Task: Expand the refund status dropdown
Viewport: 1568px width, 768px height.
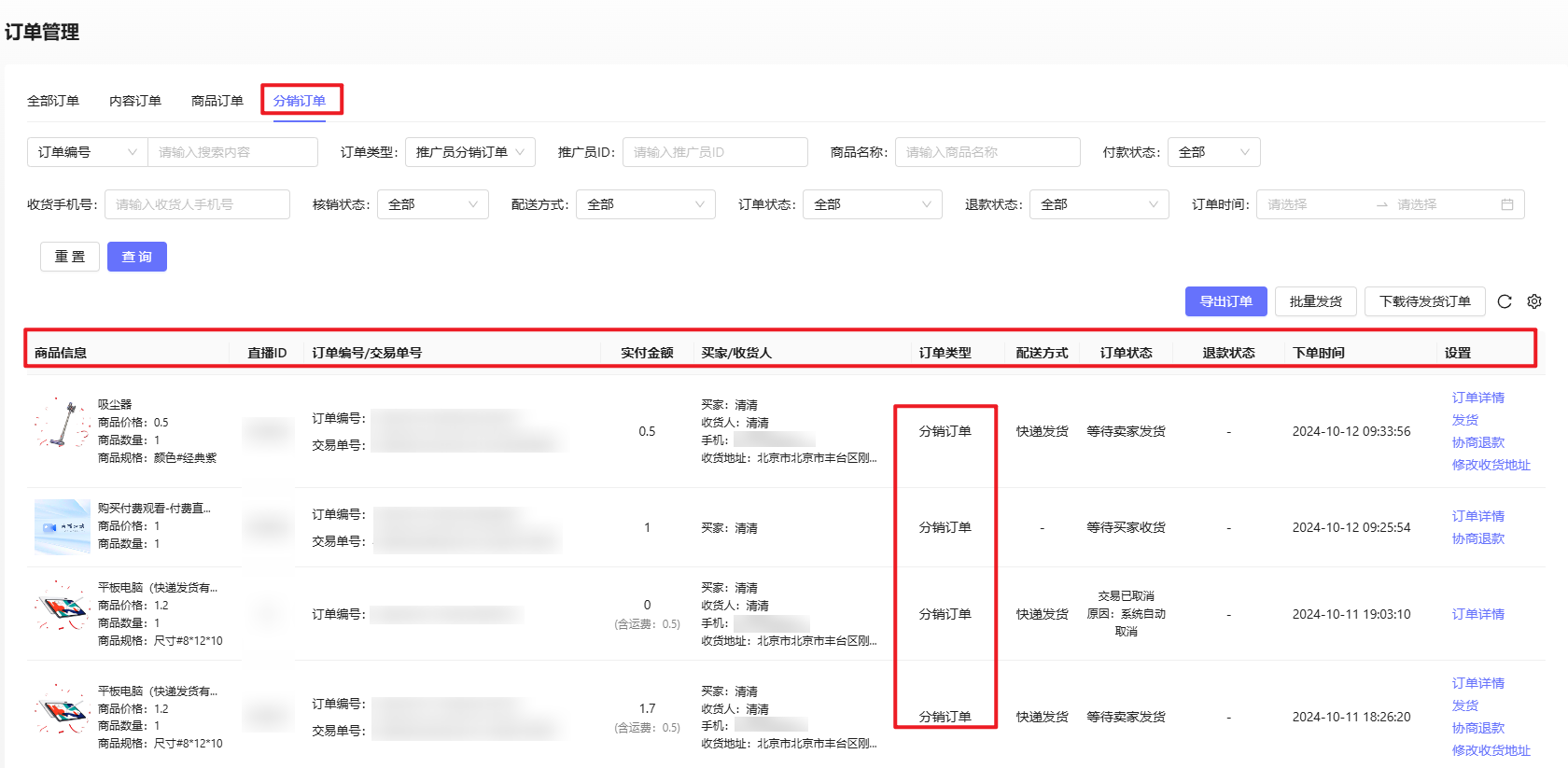Action: 1099,204
